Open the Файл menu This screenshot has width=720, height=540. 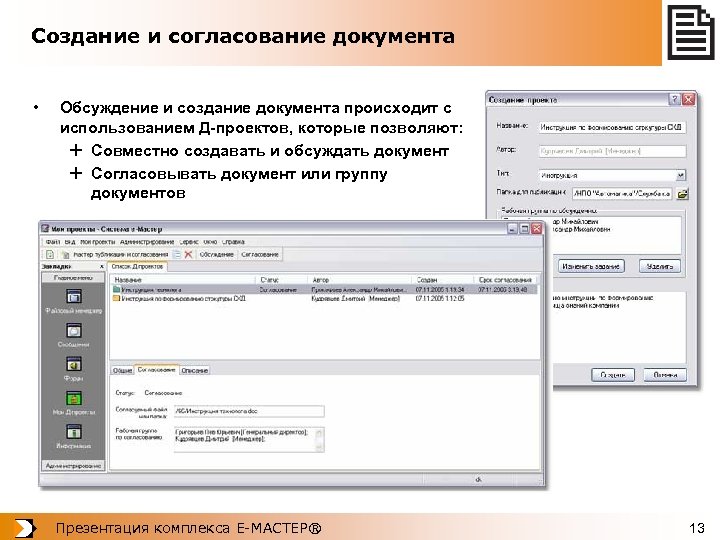[x=53, y=242]
